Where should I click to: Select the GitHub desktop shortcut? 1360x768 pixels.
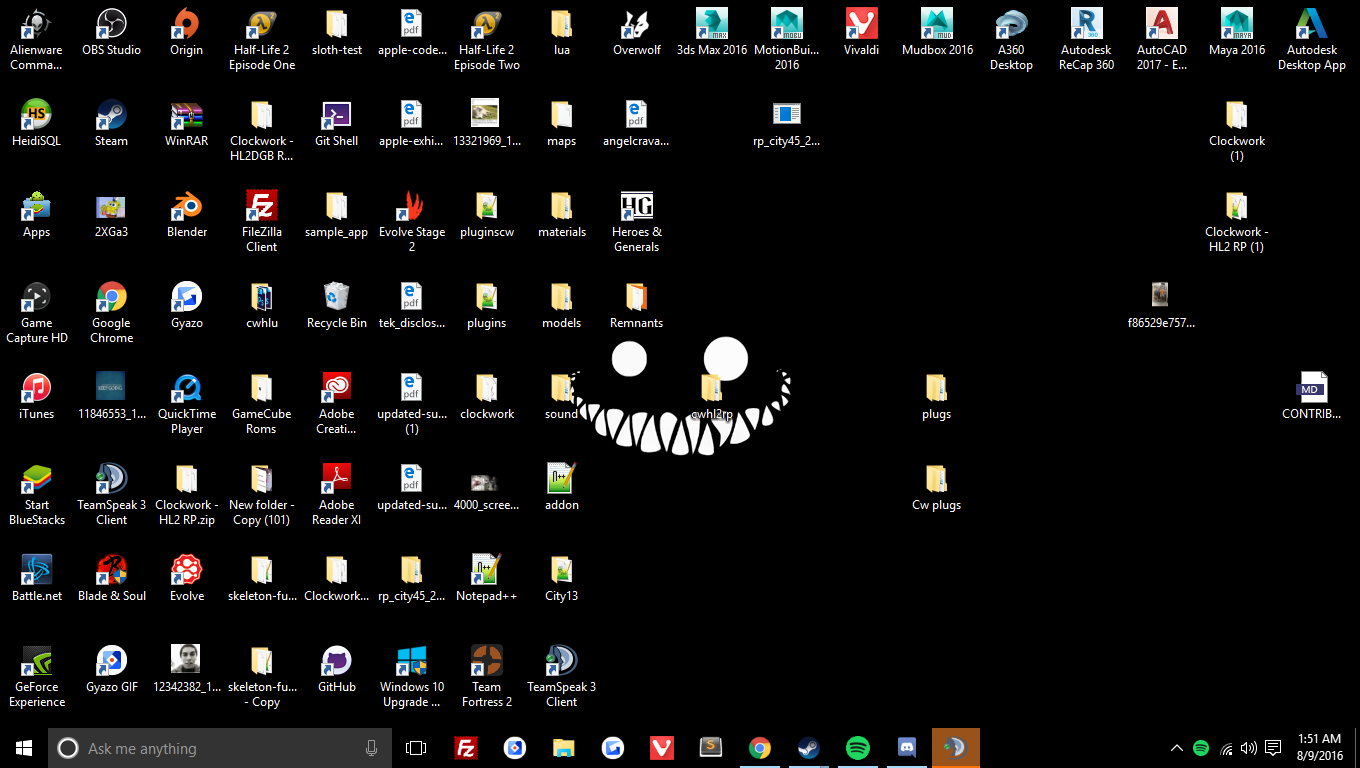336,669
